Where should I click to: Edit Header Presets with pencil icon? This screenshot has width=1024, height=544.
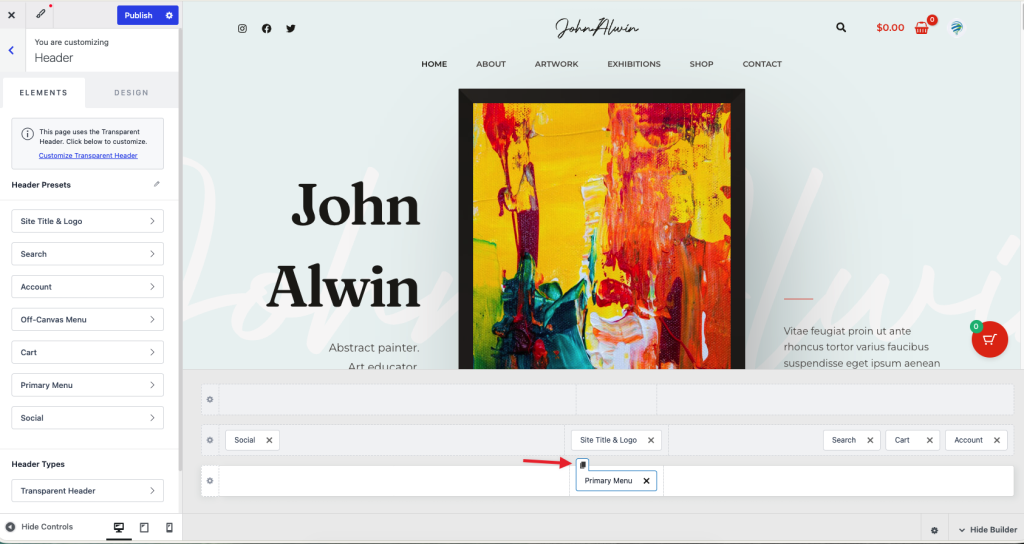157,184
